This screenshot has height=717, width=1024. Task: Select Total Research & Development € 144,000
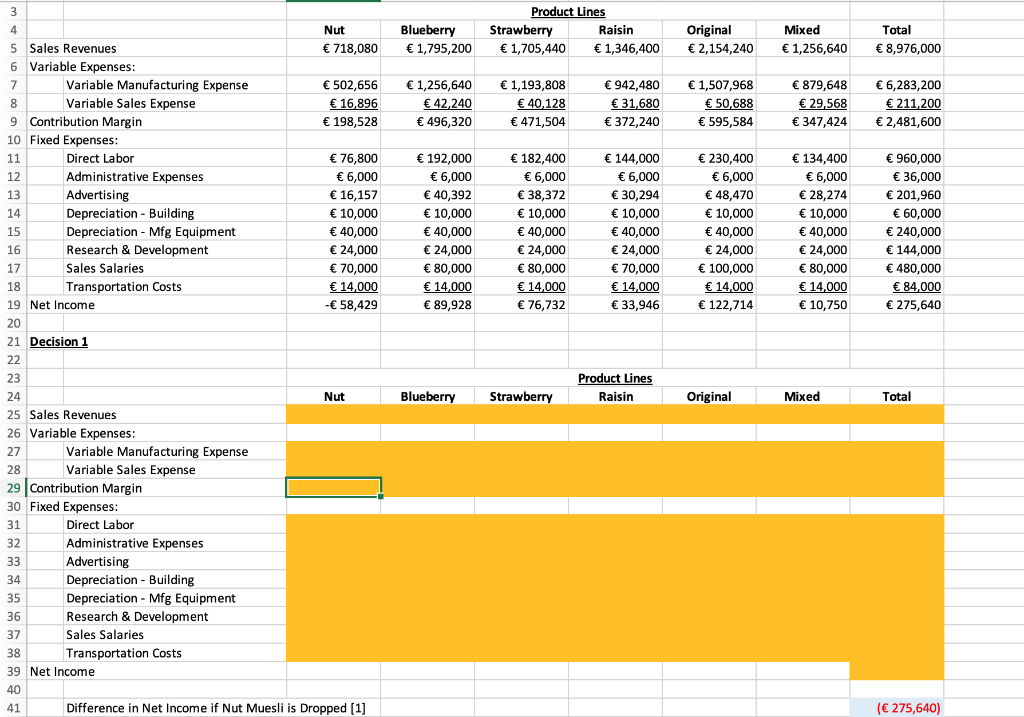(x=897, y=249)
